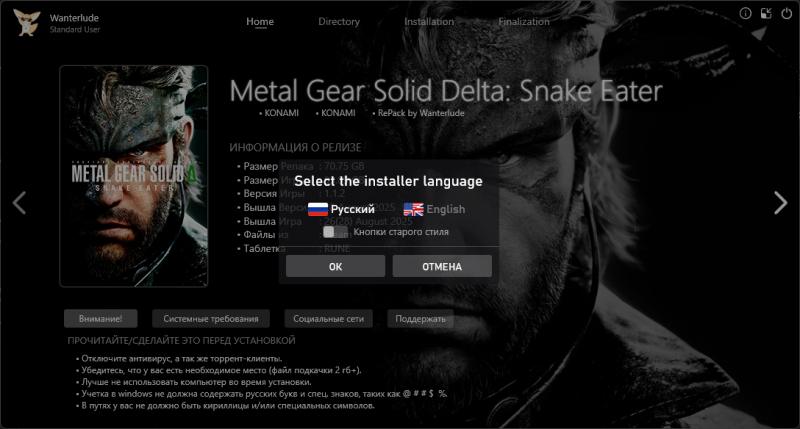Open the Социальные сети section
Screen dimensions: 800x429
328,318
